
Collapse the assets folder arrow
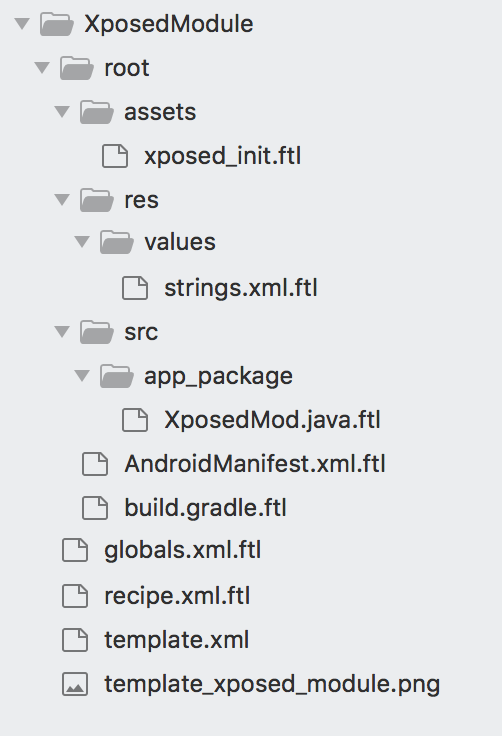(62, 112)
